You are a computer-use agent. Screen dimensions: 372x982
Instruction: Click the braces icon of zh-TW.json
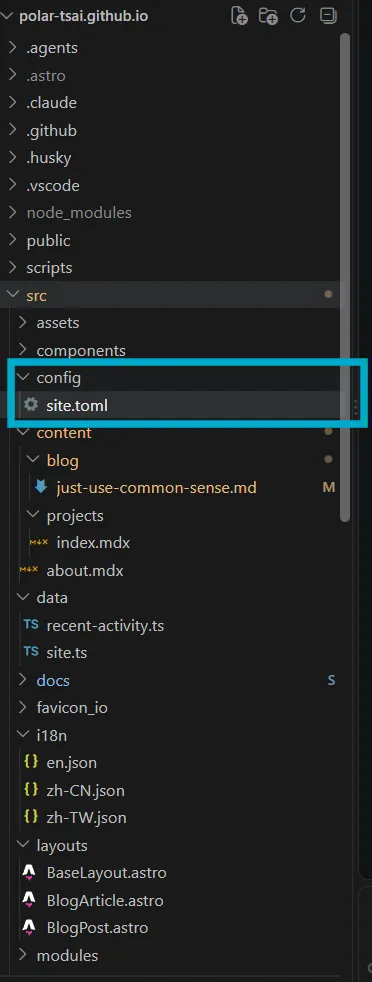[31, 817]
